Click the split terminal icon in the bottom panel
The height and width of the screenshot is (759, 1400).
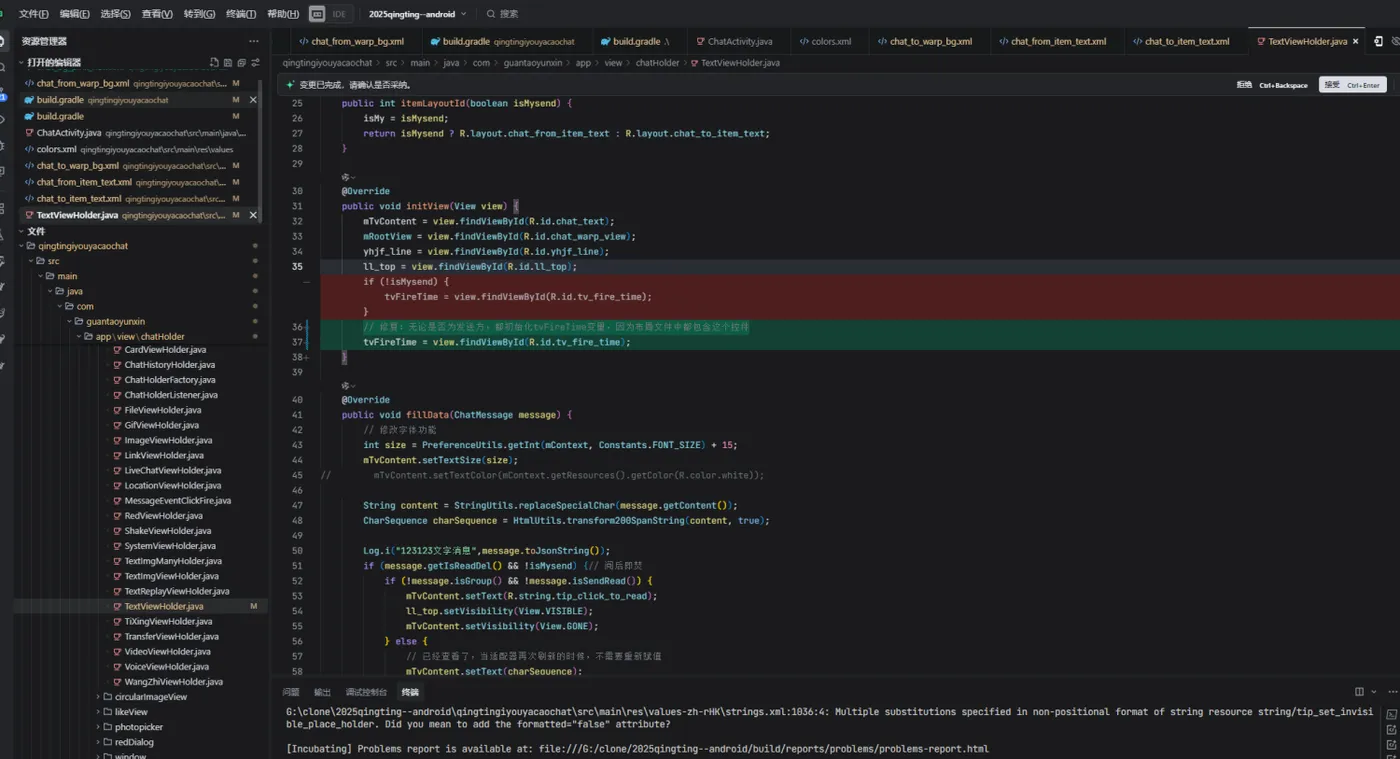[x=1359, y=692]
